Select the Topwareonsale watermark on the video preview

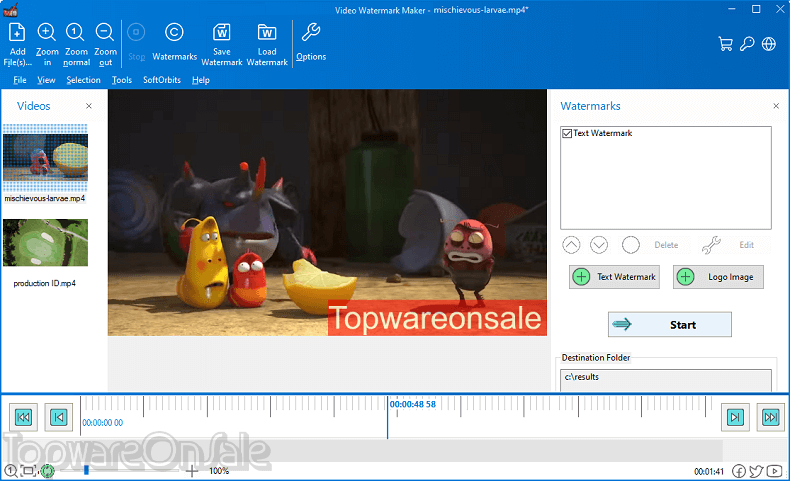(437, 318)
